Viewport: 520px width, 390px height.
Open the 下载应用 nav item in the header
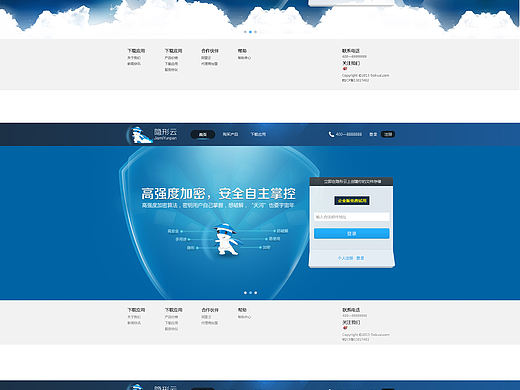pos(258,134)
